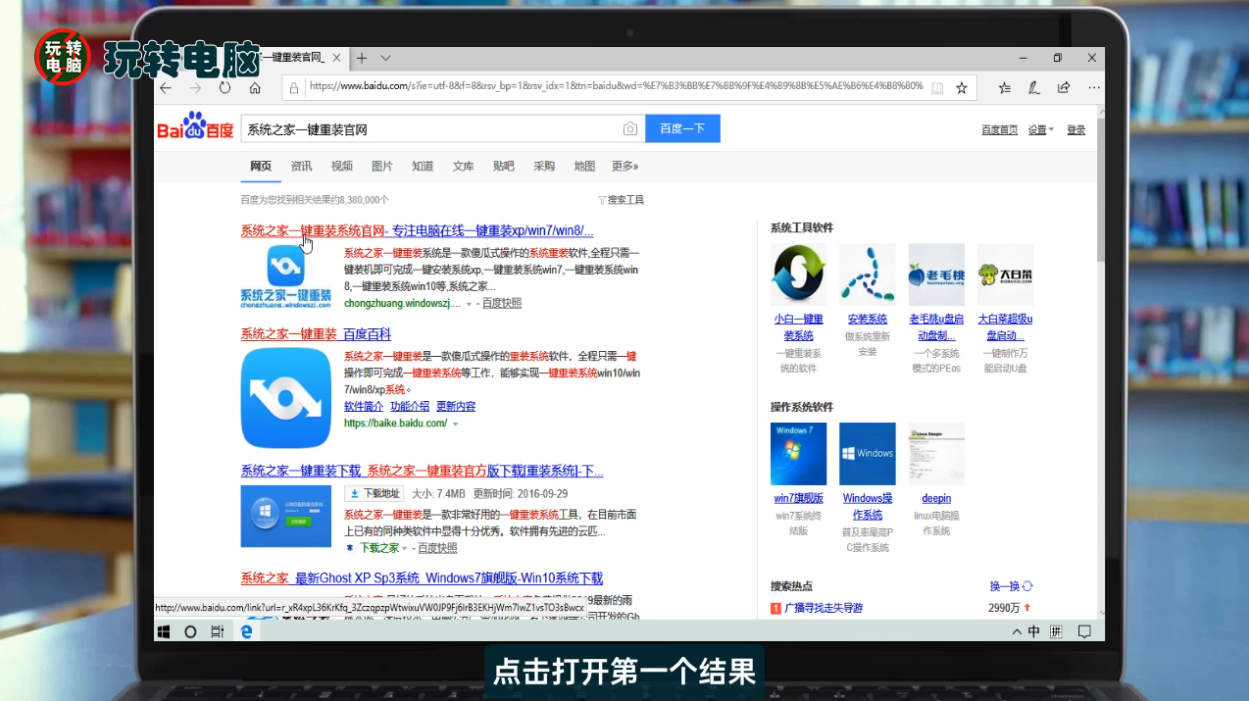This screenshot has height=701, width=1249.
Task: Click the share page icon
Action: (x=1064, y=88)
